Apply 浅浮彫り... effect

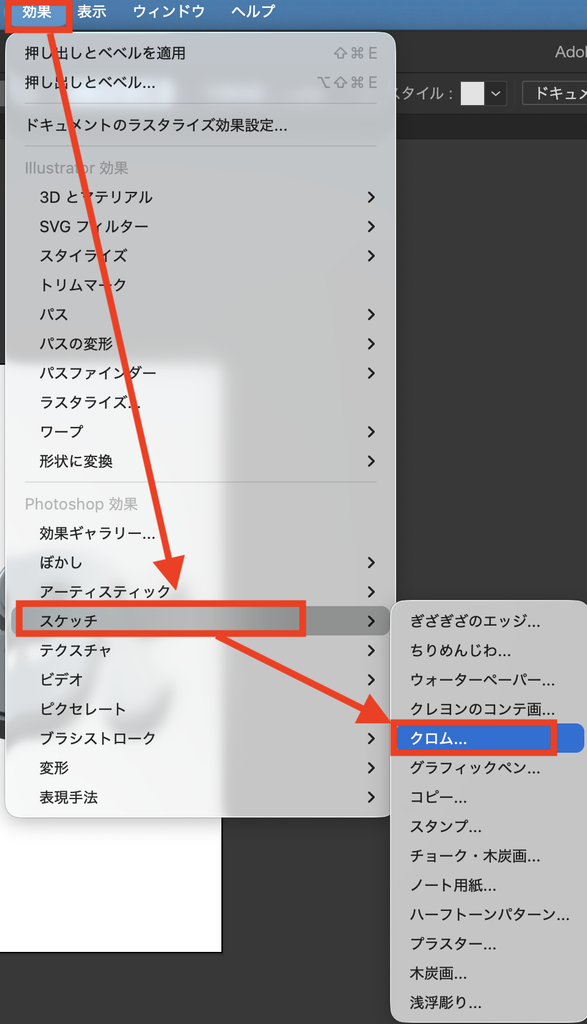click(x=490, y=1002)
